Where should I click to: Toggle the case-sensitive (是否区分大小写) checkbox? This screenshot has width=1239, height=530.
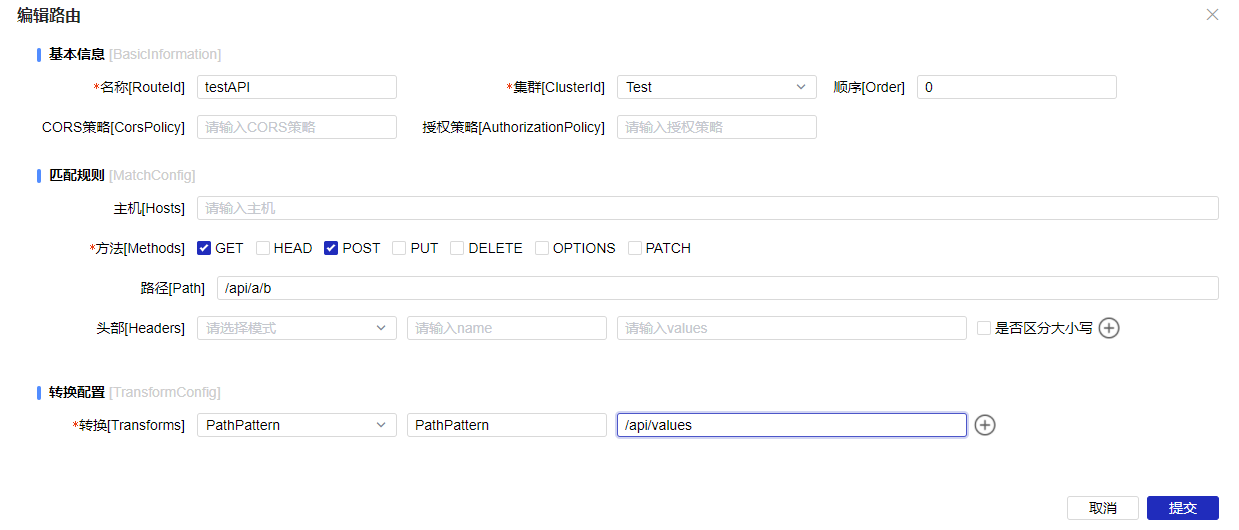[x=984, y=328]
